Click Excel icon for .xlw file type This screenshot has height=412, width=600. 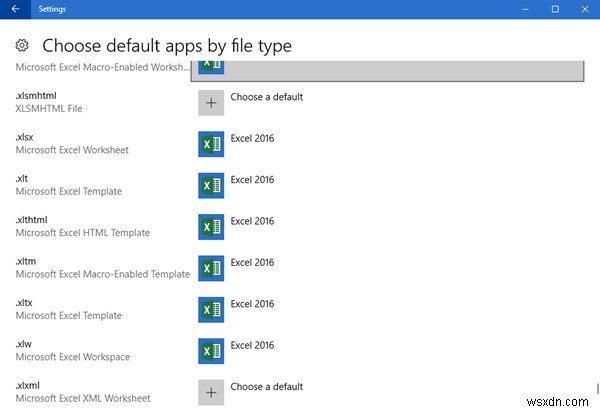(x=211, y=351)
